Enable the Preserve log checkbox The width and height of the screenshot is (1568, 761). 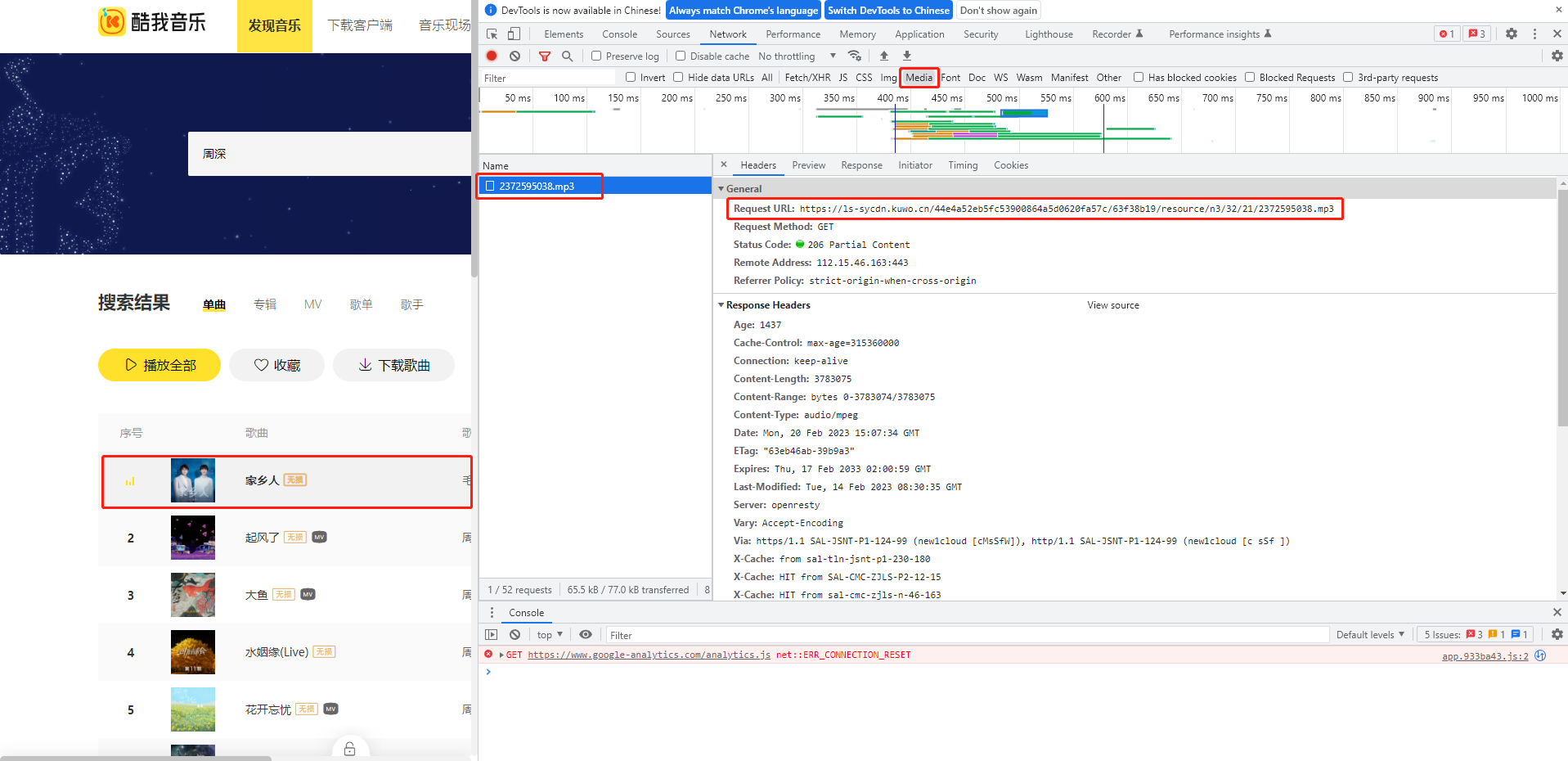[596, 56]
